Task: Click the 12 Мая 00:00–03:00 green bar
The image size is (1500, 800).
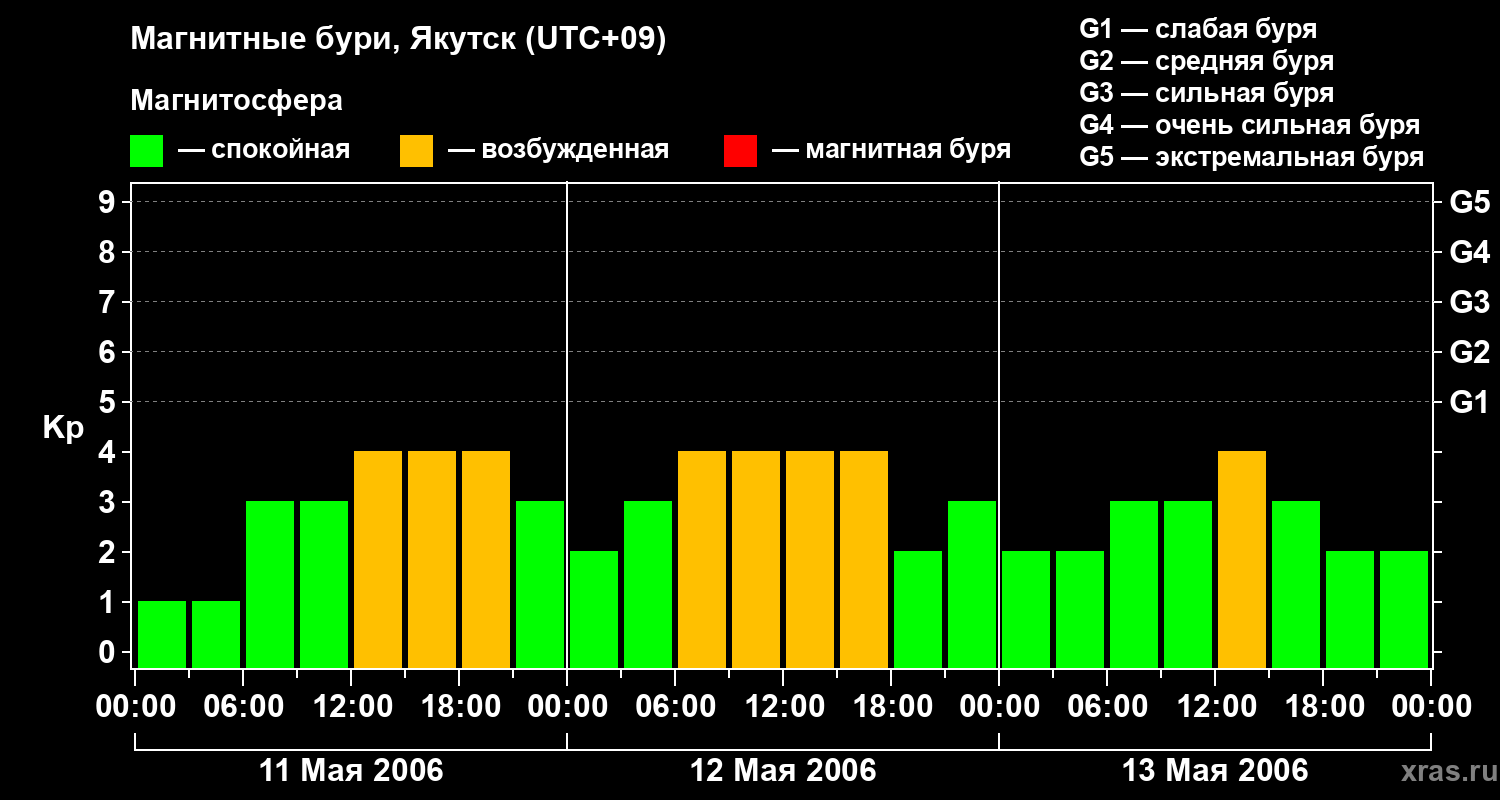Action: coord(594,609)
